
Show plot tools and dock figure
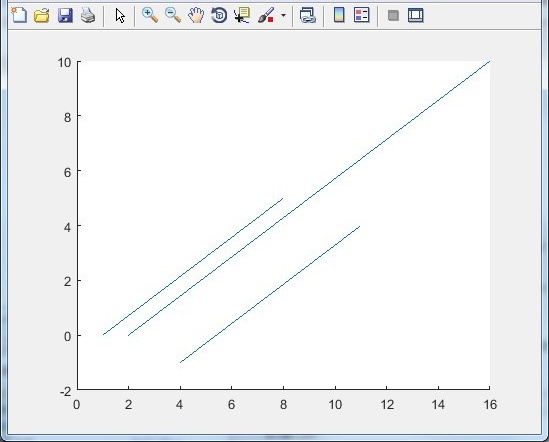click(416, 15)
